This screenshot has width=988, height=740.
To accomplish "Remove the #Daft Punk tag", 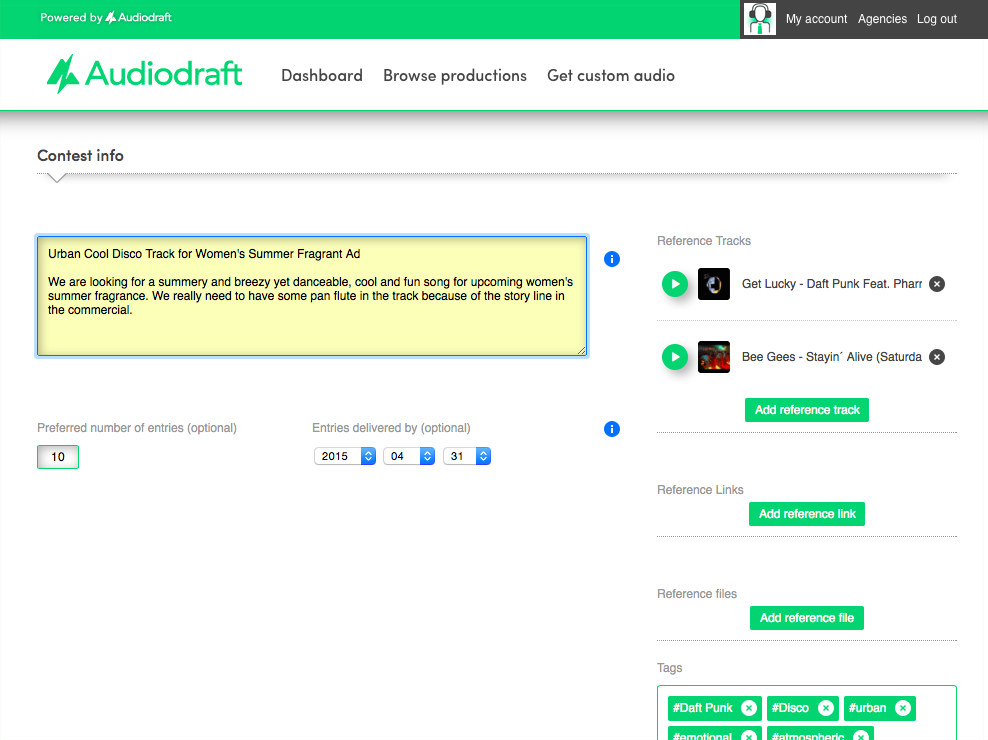I will (747, 708).
